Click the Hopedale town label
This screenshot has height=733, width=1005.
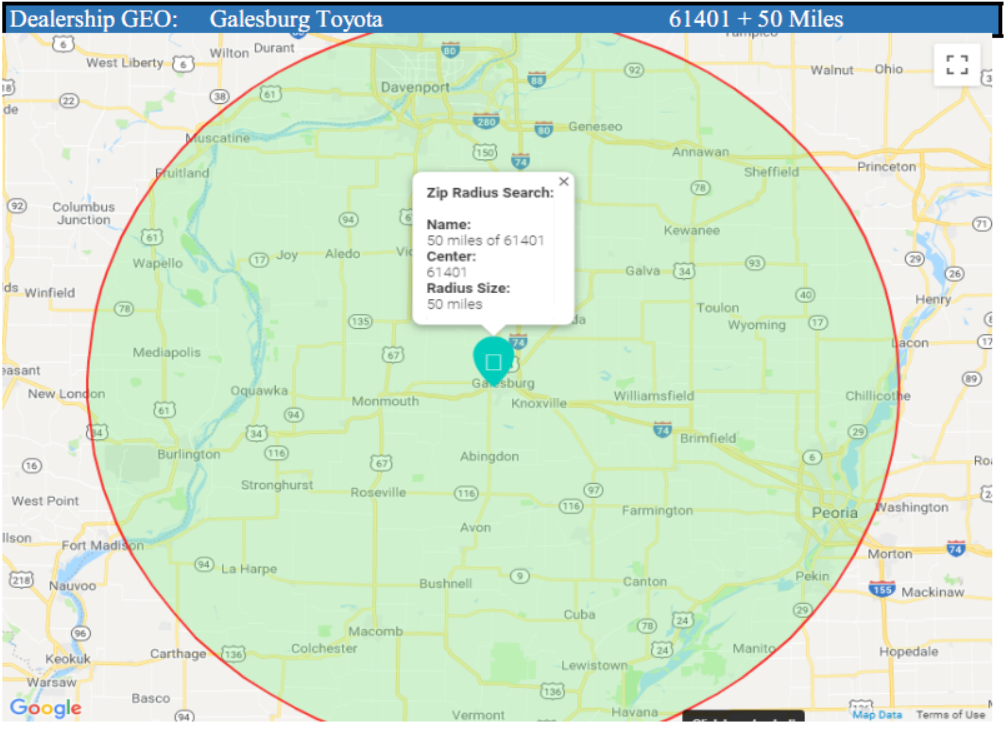point(908,652)
